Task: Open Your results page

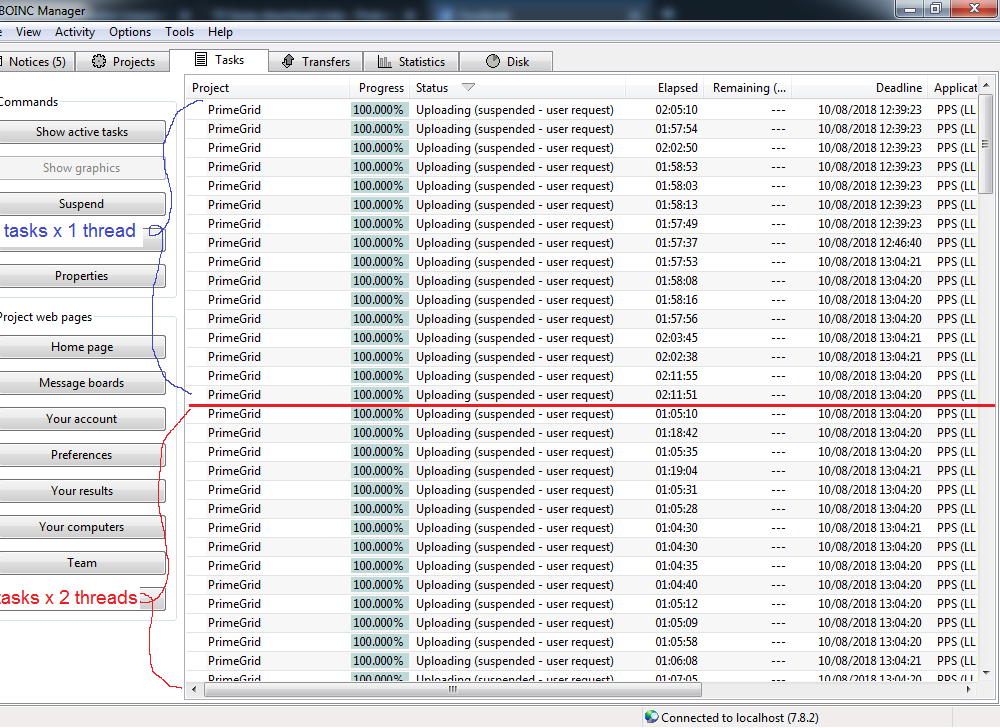Action: [82, 491]
